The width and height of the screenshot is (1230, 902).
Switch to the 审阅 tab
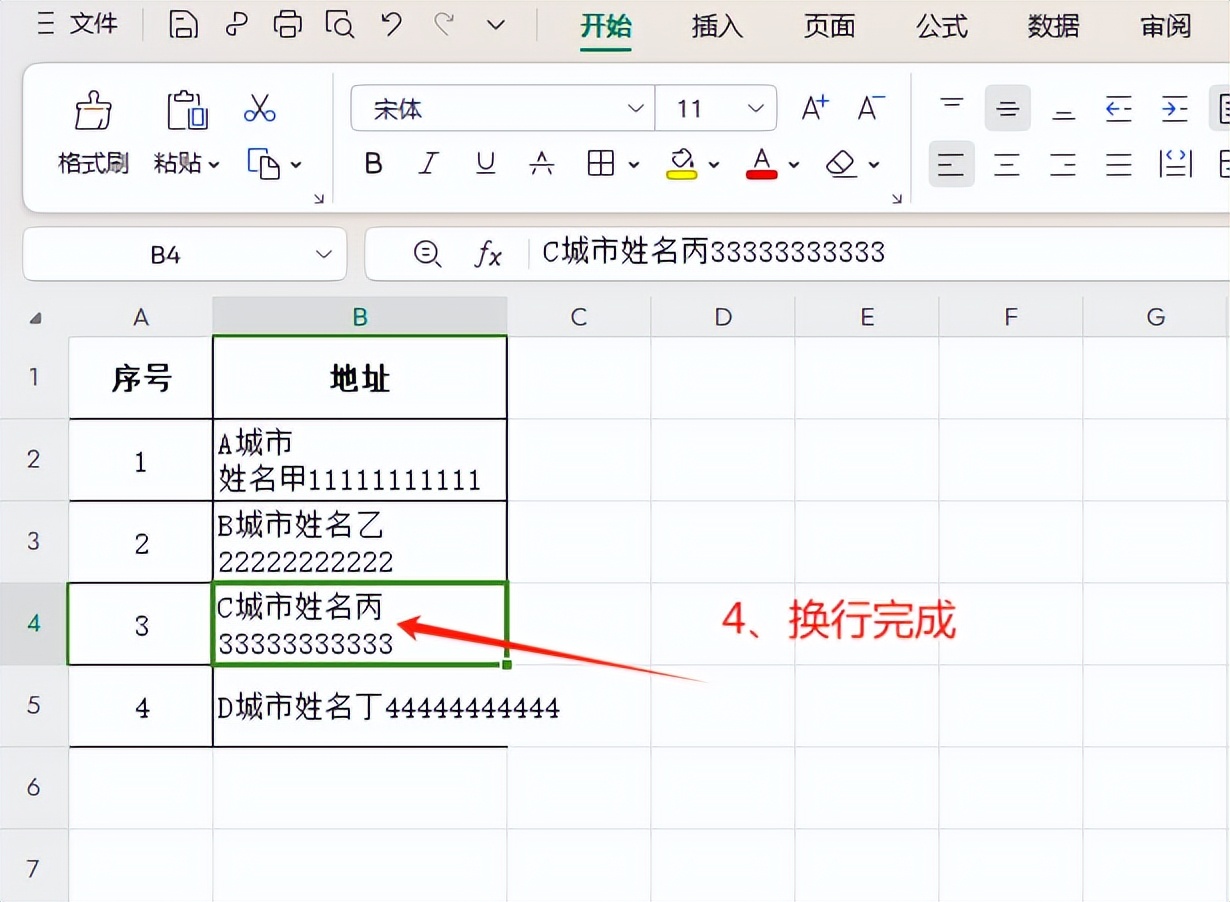(1166, 26)
